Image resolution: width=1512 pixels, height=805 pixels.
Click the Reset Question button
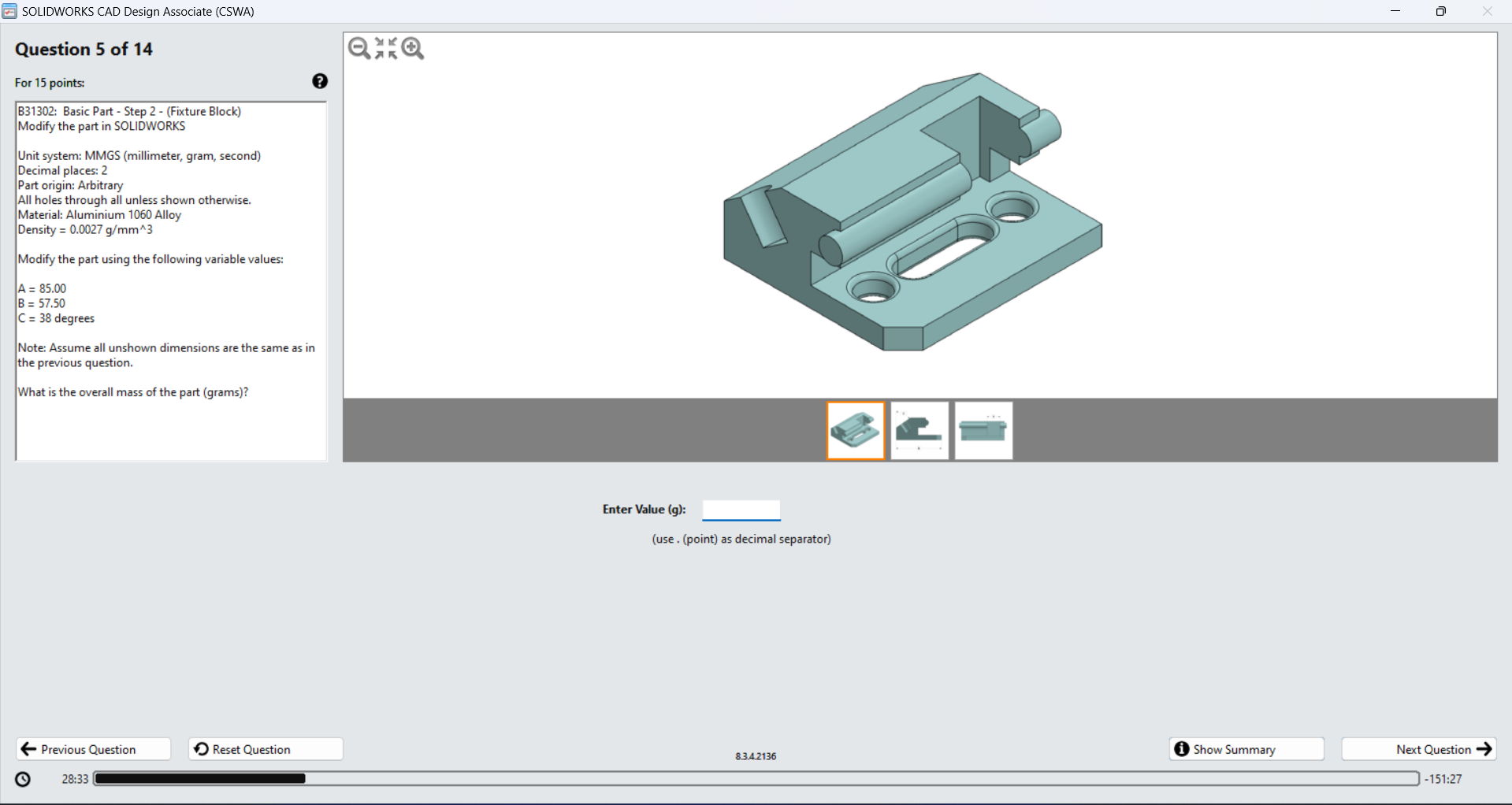265,748
